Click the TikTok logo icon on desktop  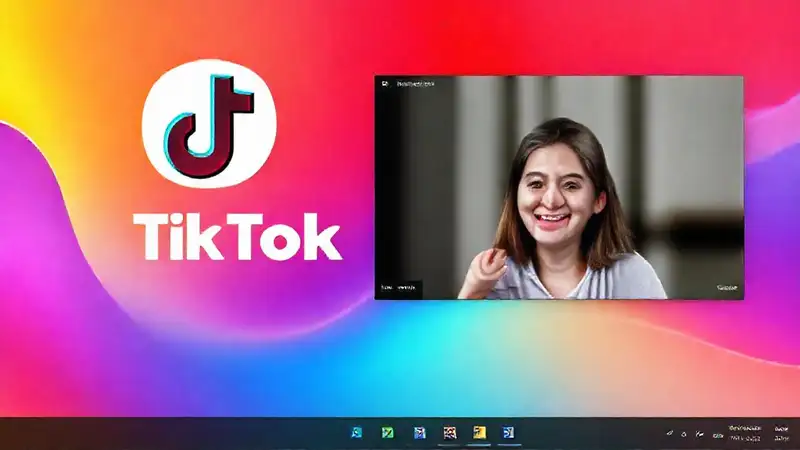[209, 123]
